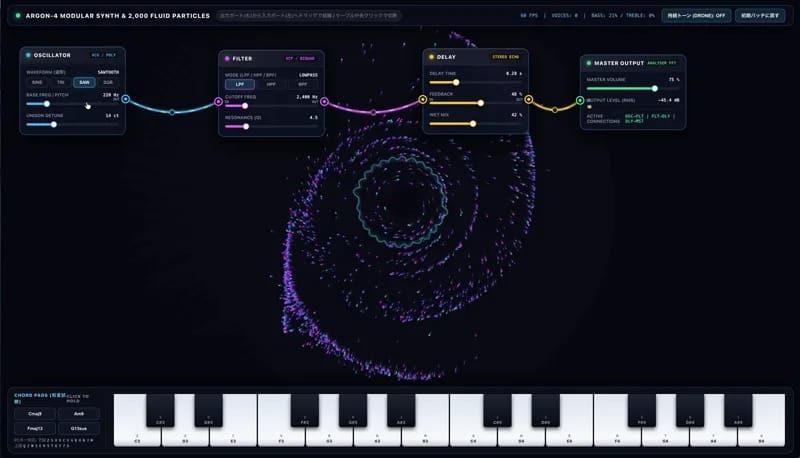Click the yellow cable midpoint between Delay and Master
This screenshot has height=458, width=800.
point(555,110)
